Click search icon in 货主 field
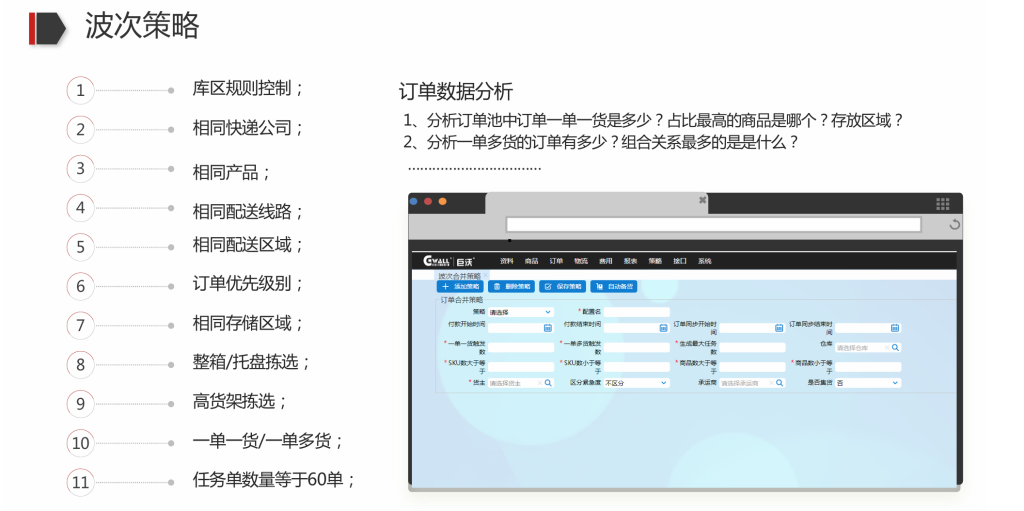The width and height of the screenshot is (1024, 511). pos(548,383)
